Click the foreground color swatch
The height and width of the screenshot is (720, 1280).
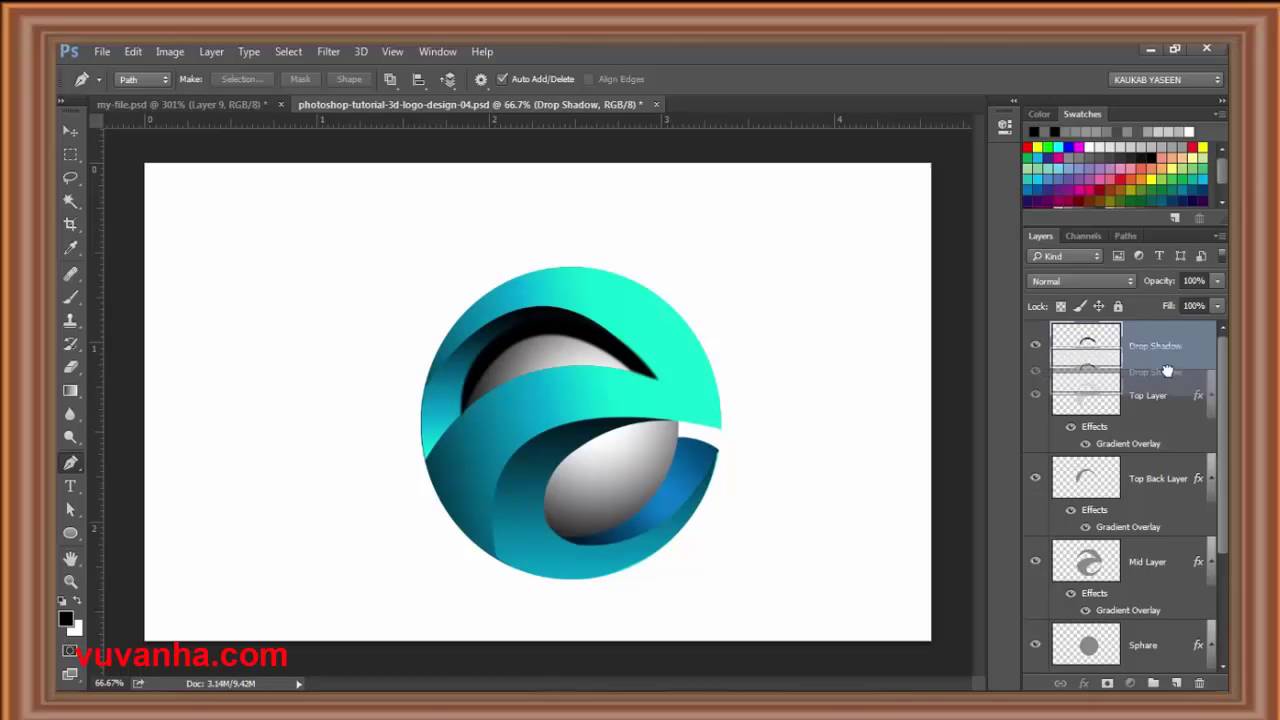66,619
